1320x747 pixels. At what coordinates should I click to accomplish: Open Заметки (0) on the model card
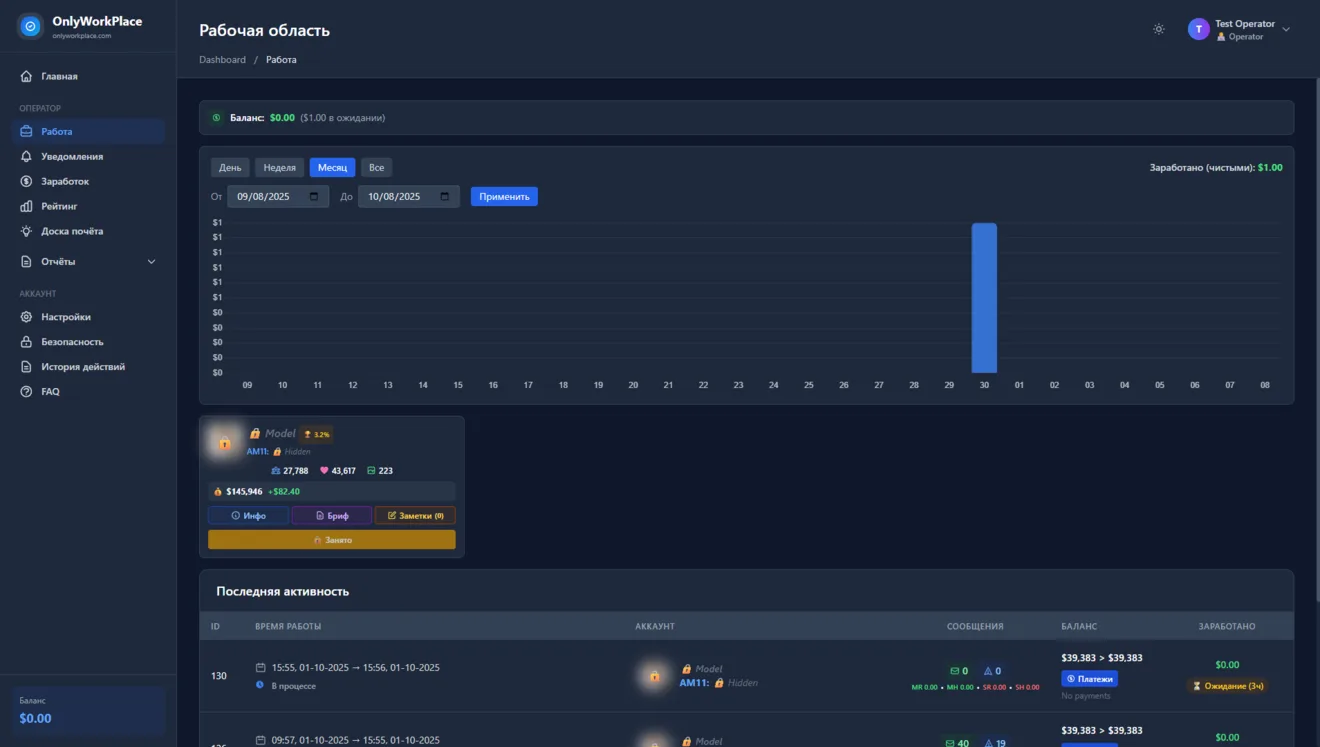[415, 516]
